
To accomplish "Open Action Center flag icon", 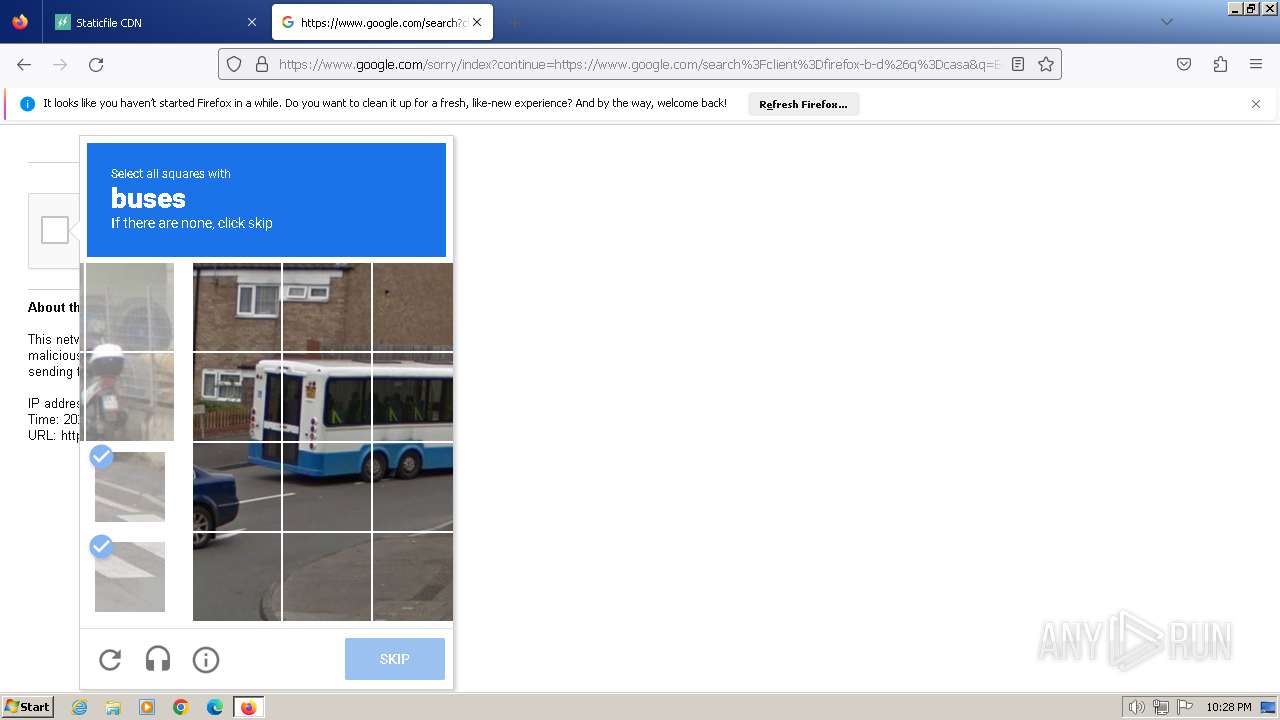I will click(1185, 707).
